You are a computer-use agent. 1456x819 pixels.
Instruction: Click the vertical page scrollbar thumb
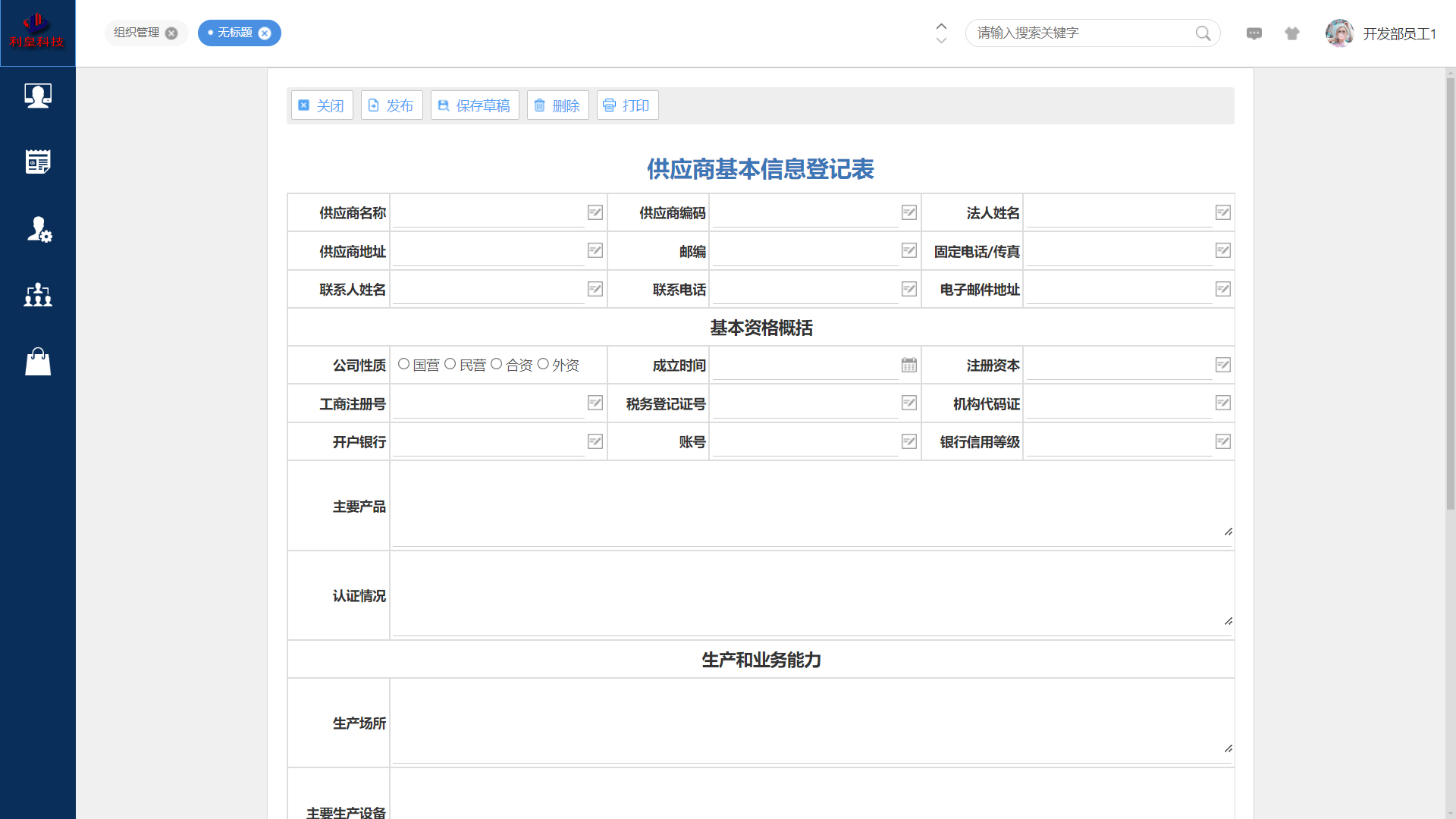(x=1450, y=292)
